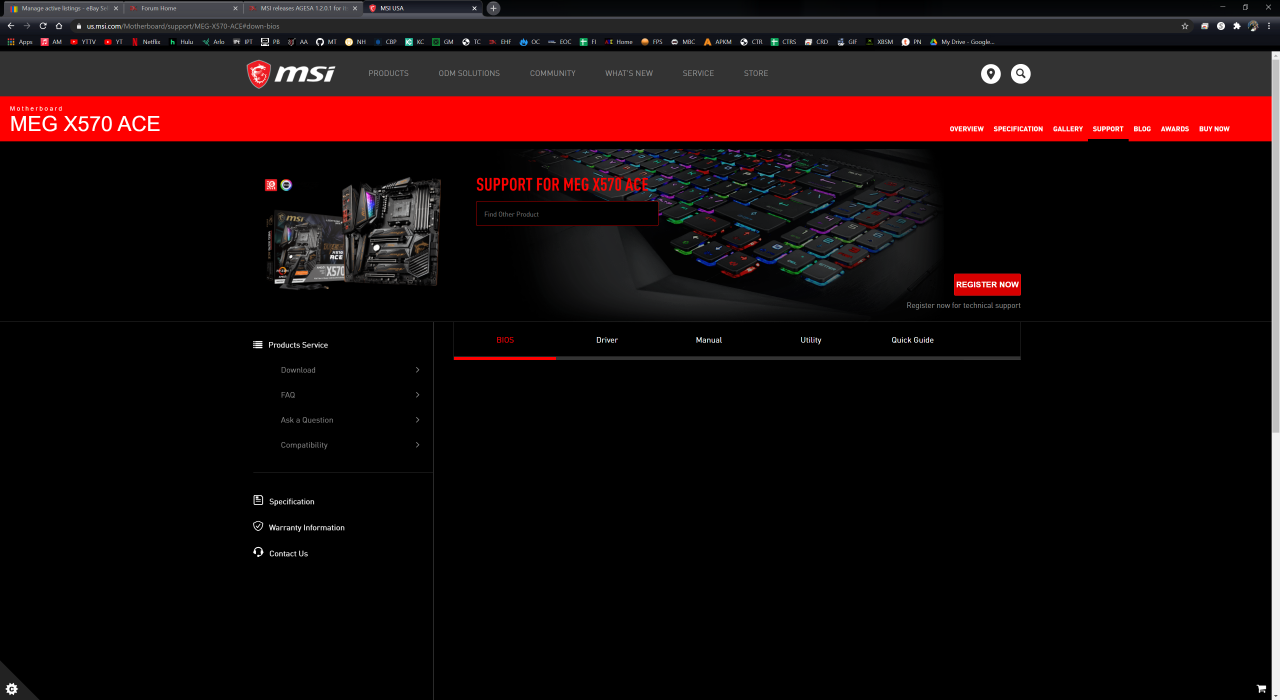Open the Warranty Information link
This screenshot has width=1280, height=700.
pyautogui.click(x=306, y=527)
